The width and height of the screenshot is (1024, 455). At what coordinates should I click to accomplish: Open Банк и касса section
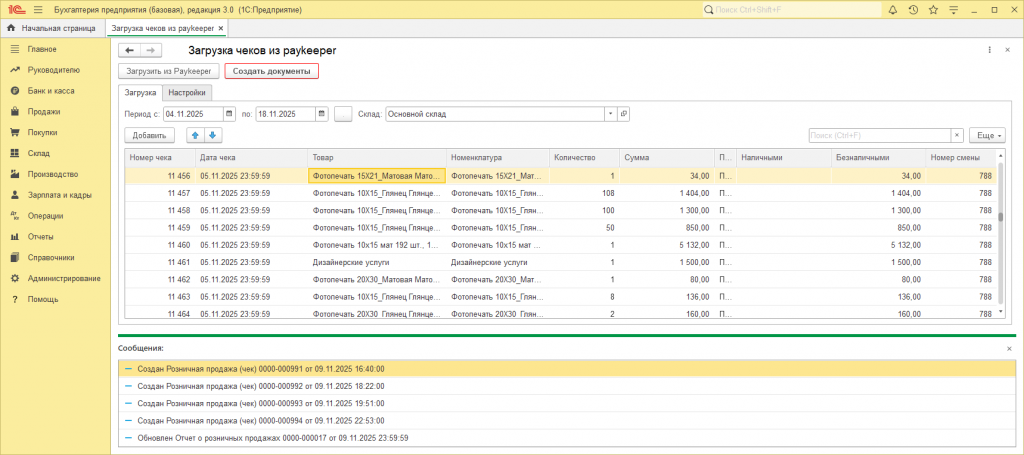pos(51,91)
